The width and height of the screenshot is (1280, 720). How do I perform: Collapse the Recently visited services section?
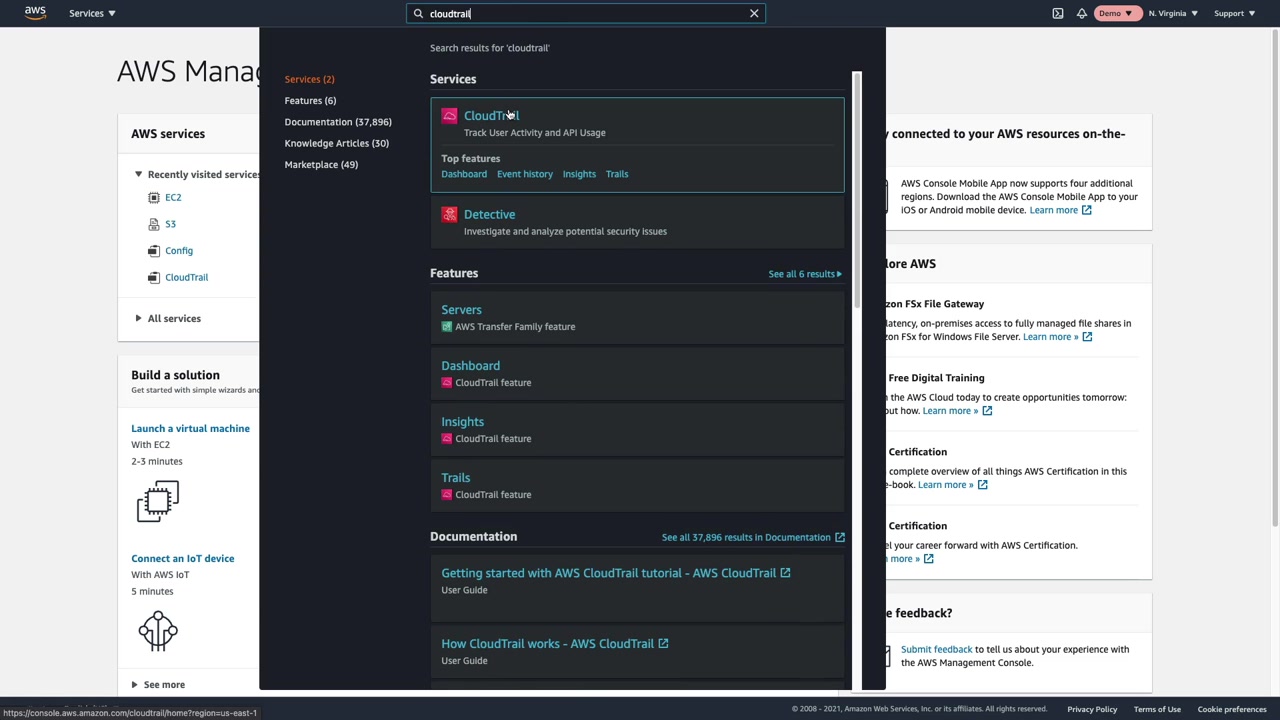138,175
